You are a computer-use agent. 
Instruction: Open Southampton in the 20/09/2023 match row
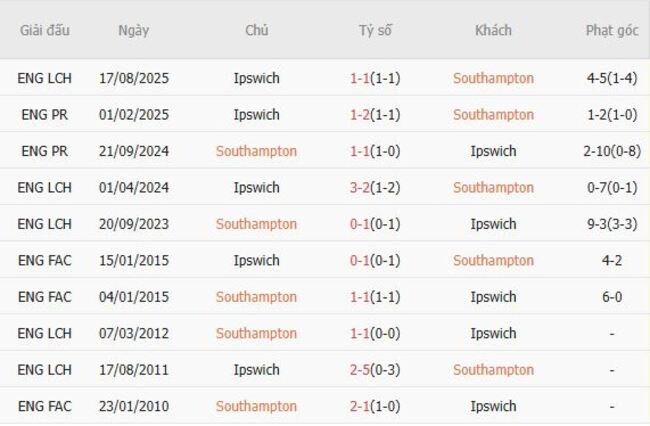256,224
